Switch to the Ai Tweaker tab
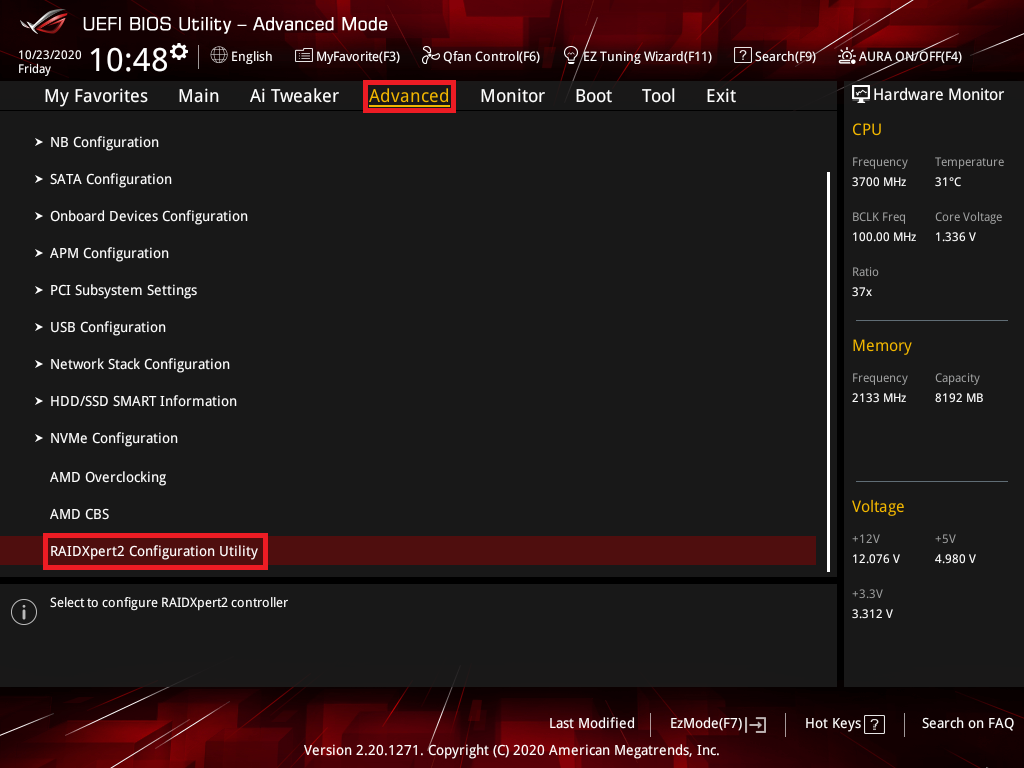 point(294,96)
